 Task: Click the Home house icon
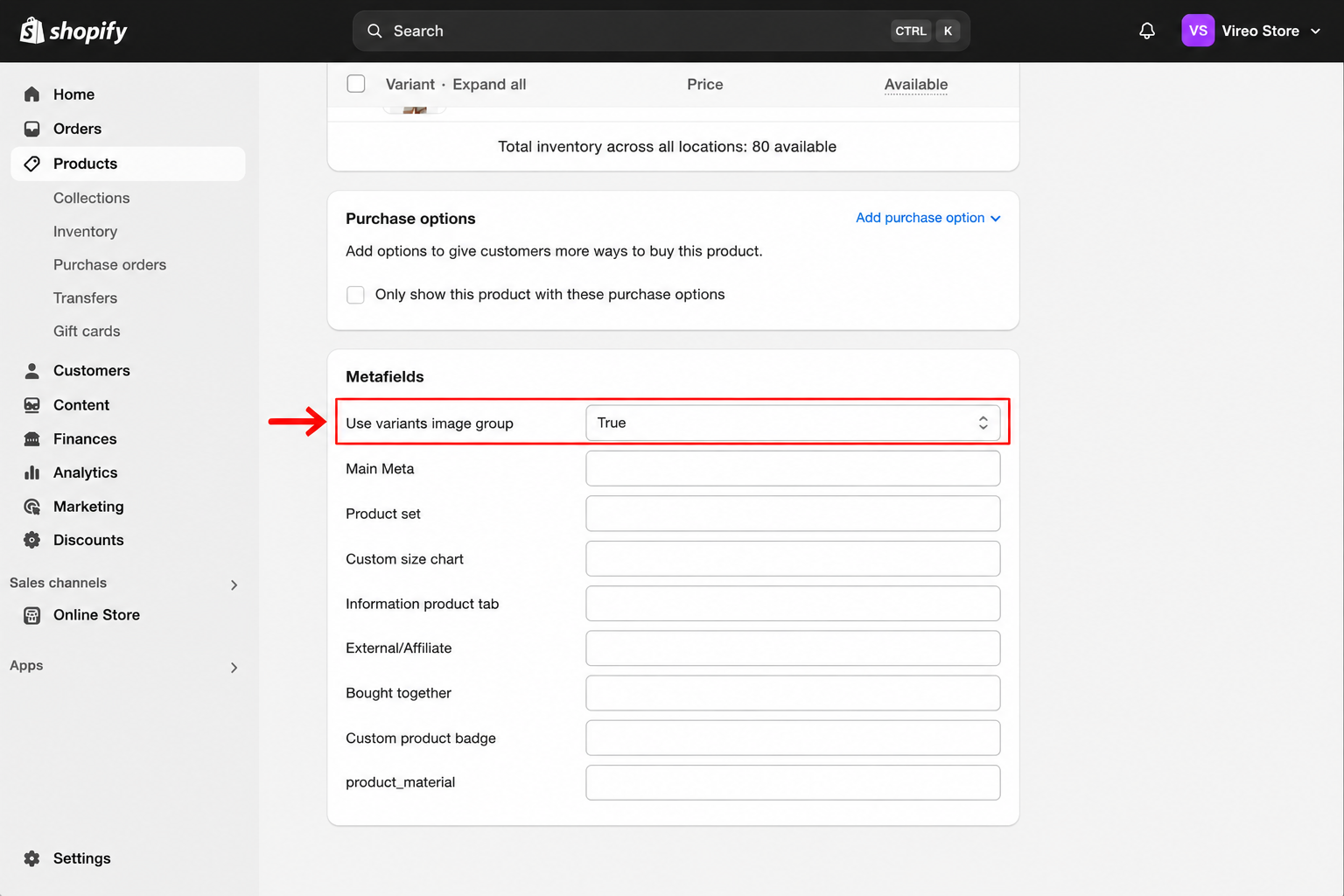tap(32, 94)
